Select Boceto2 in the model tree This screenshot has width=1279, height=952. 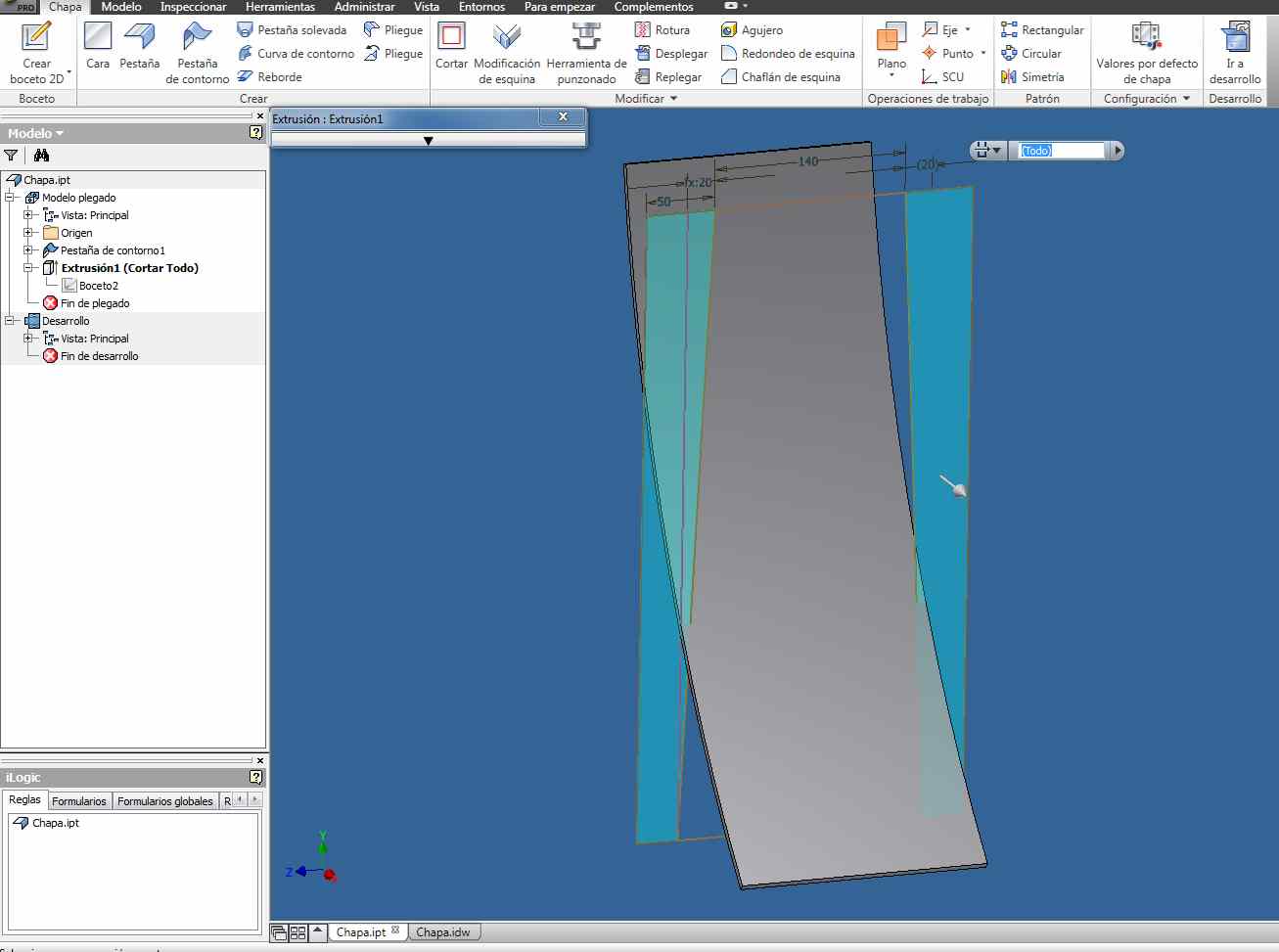click(x=90, y=286)
